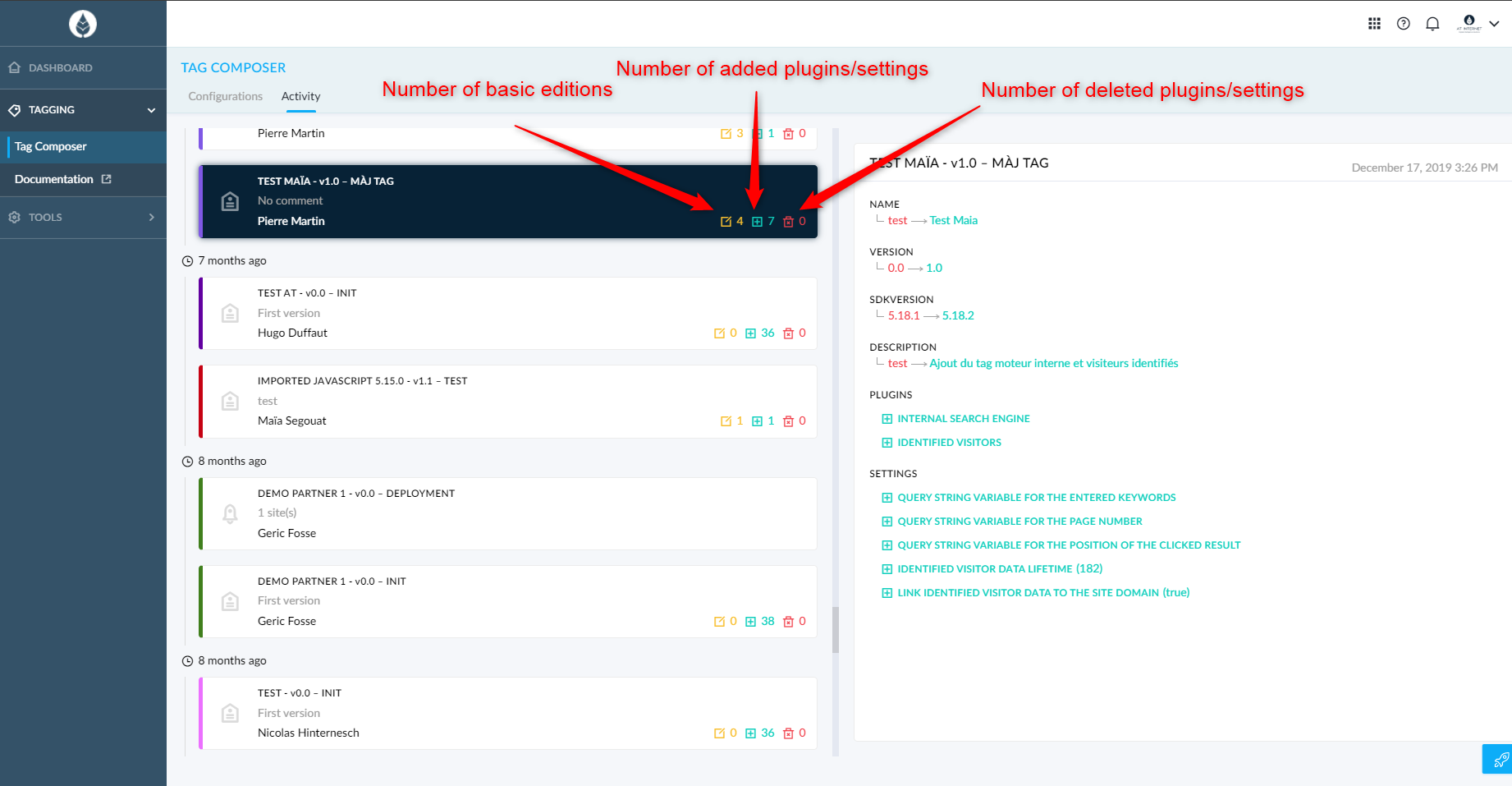
Task: Click the deployment bell icon for Demo Partner 1
Action: (231, 513)
